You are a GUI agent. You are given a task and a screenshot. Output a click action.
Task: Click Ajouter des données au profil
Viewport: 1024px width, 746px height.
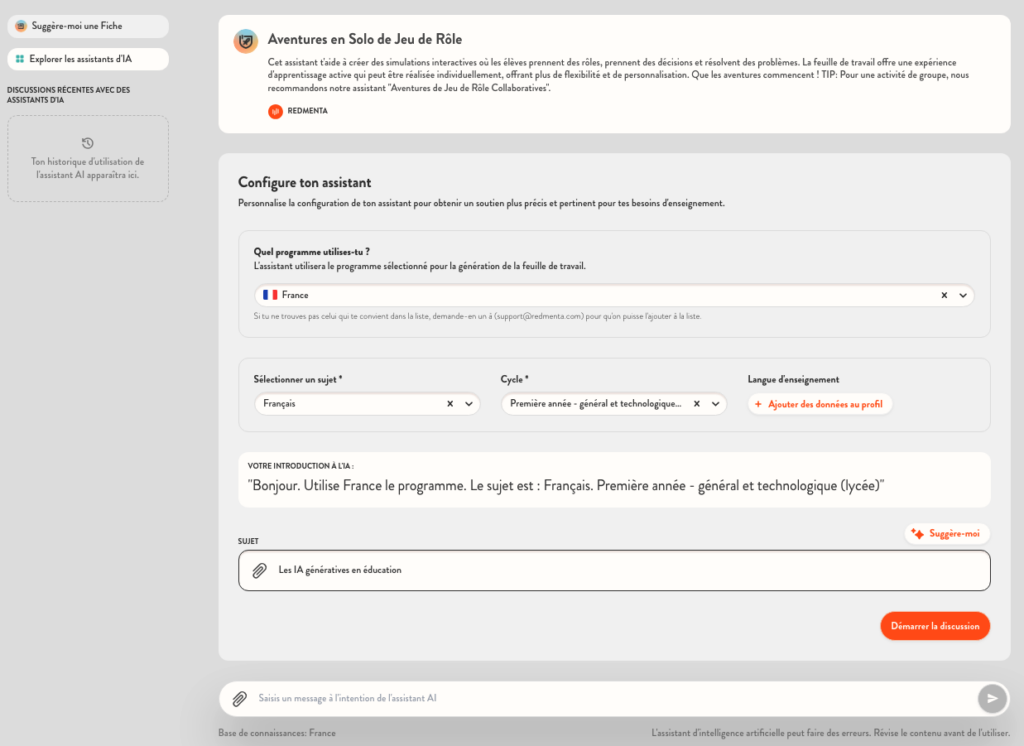click(820, 404)
